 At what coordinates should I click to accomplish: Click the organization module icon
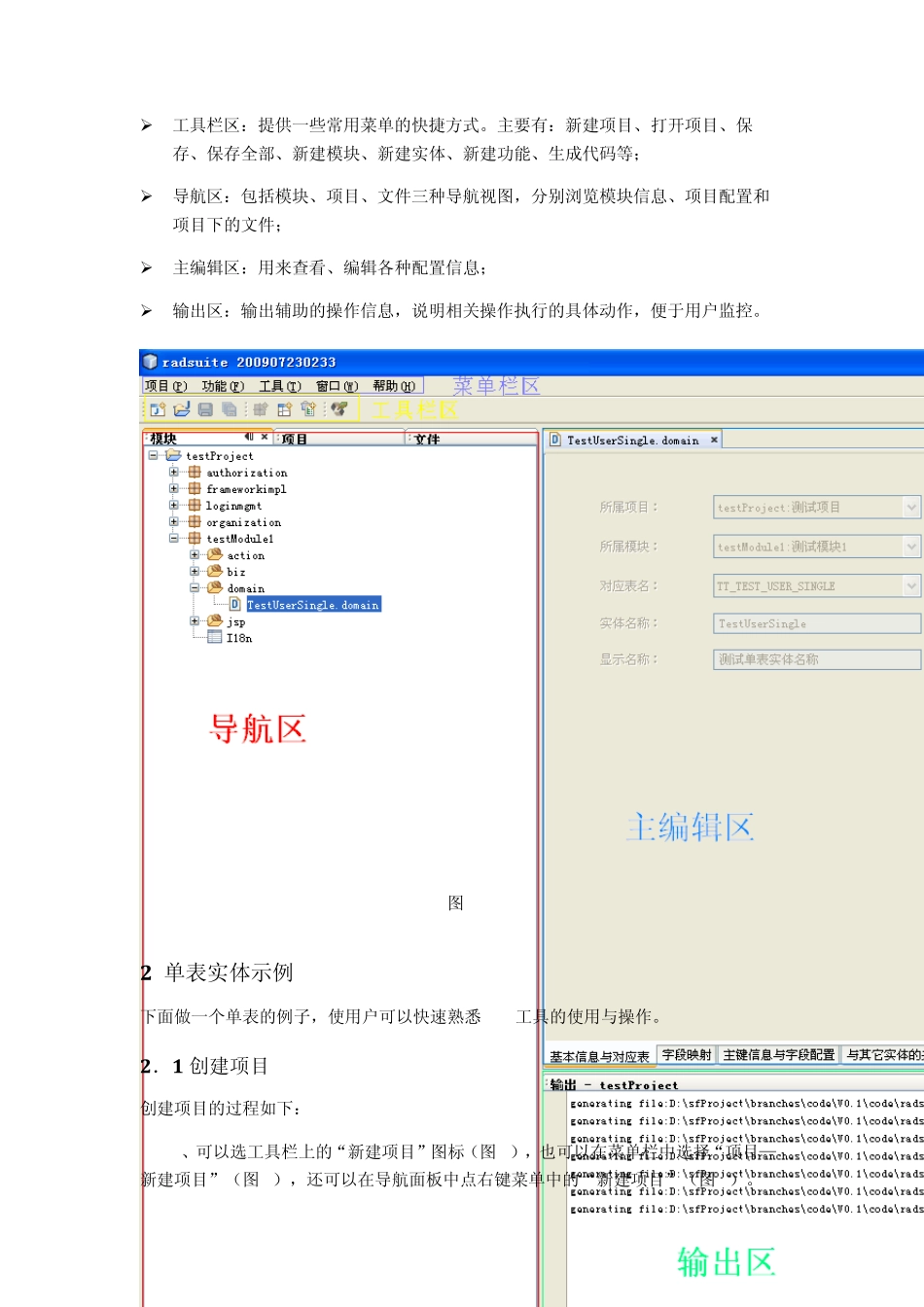click(x=195, y=521)
